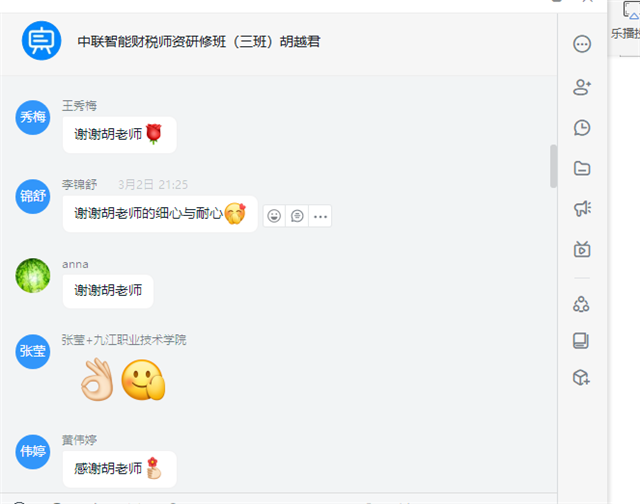
Task: Open the more options circle icon in sidebar
Action: pyautogui.click(x=582, y=44)
